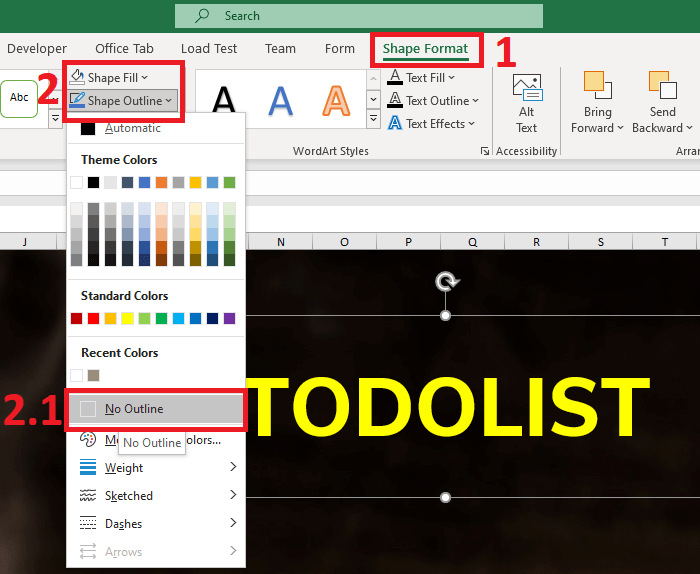Open the Developer tab
The height and width of the screenshot is (574, 700).
[37, 48]
